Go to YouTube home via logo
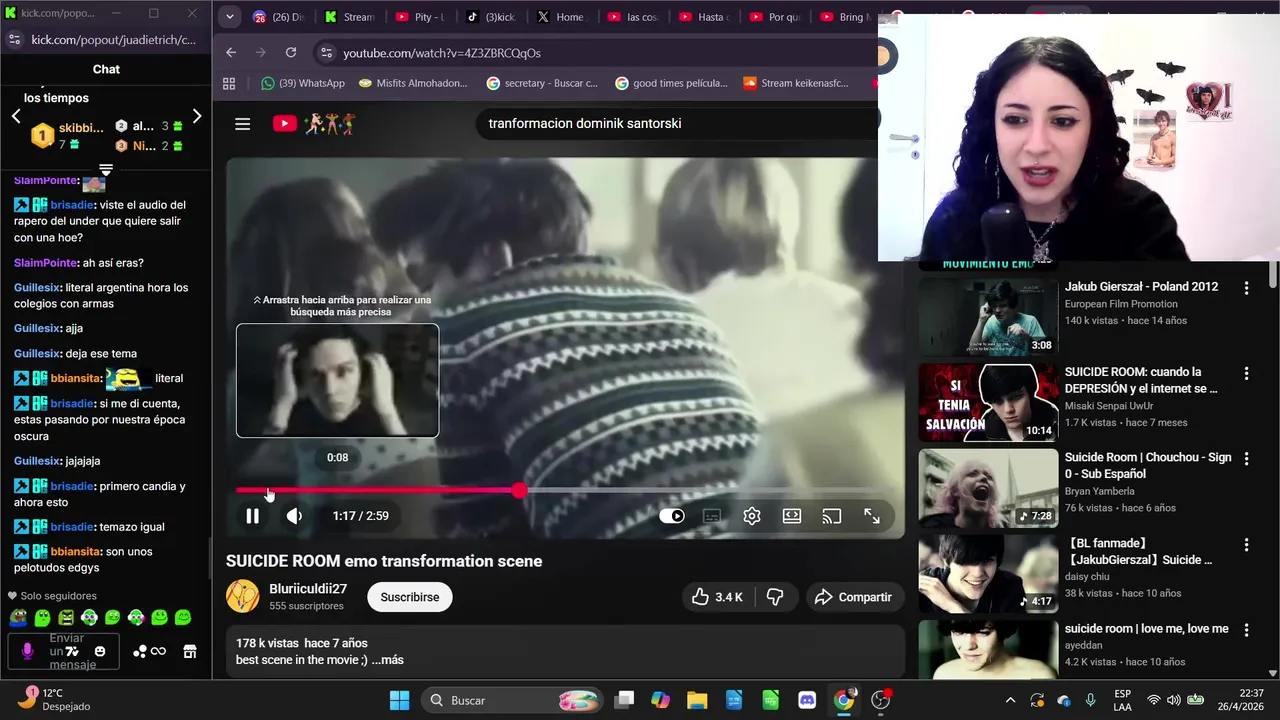This screenshot has height=720, width=1280. 313,124
